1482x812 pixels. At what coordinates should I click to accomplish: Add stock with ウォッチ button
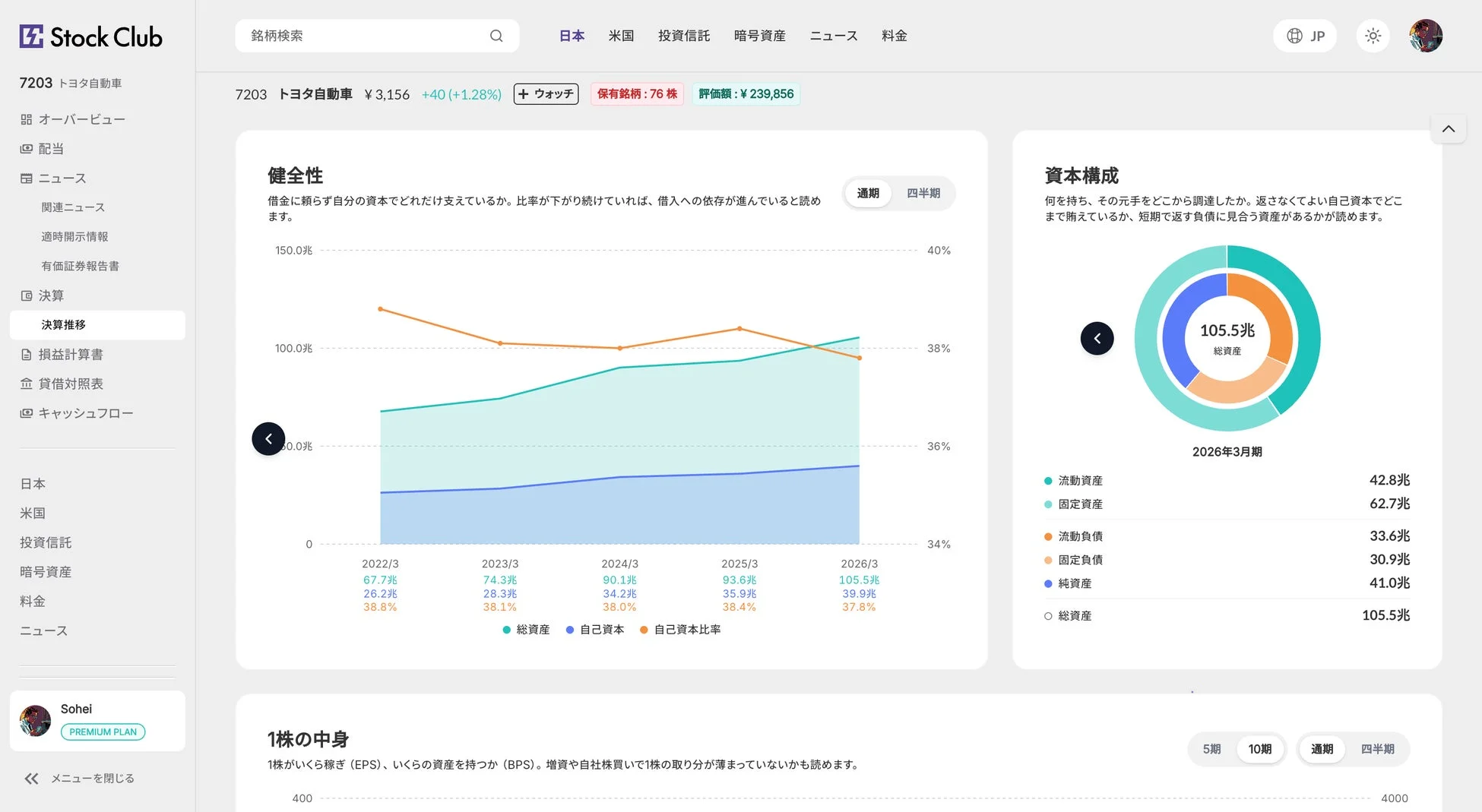[x=546, y=94]
